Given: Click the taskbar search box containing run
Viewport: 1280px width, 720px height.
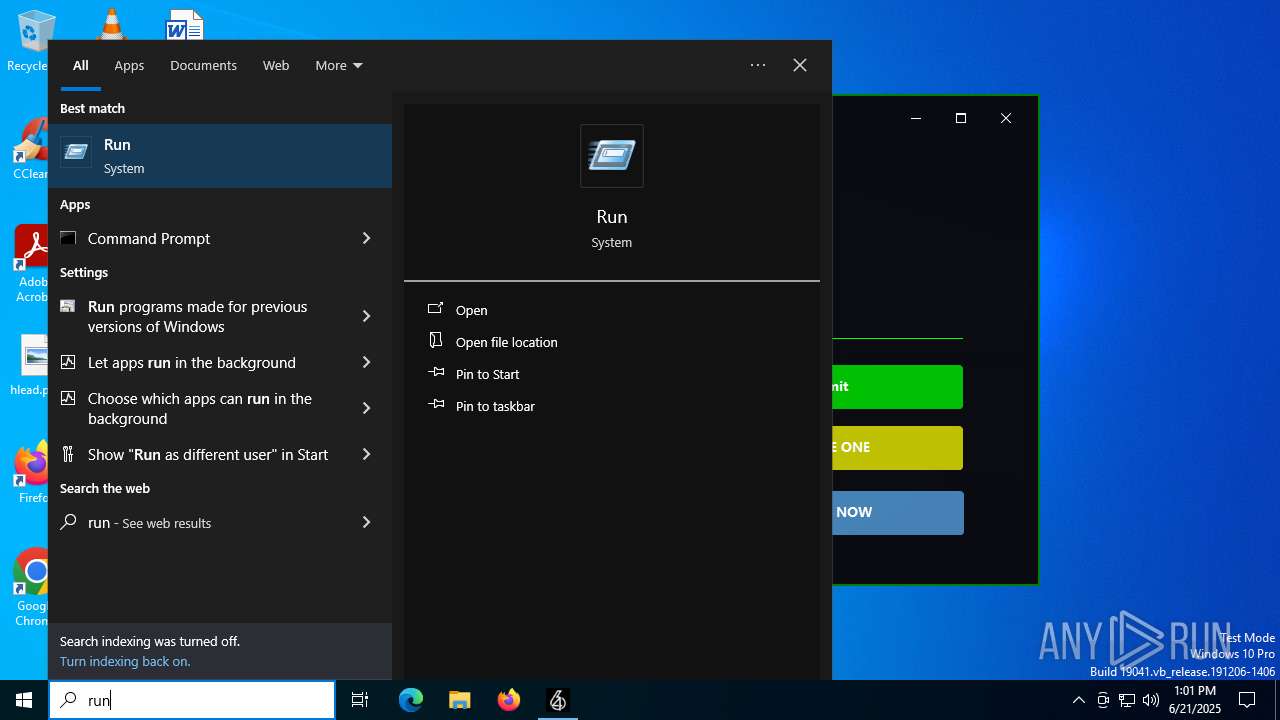Looking at the screenshot, I should pyautogui.click(x=192, y=700).
